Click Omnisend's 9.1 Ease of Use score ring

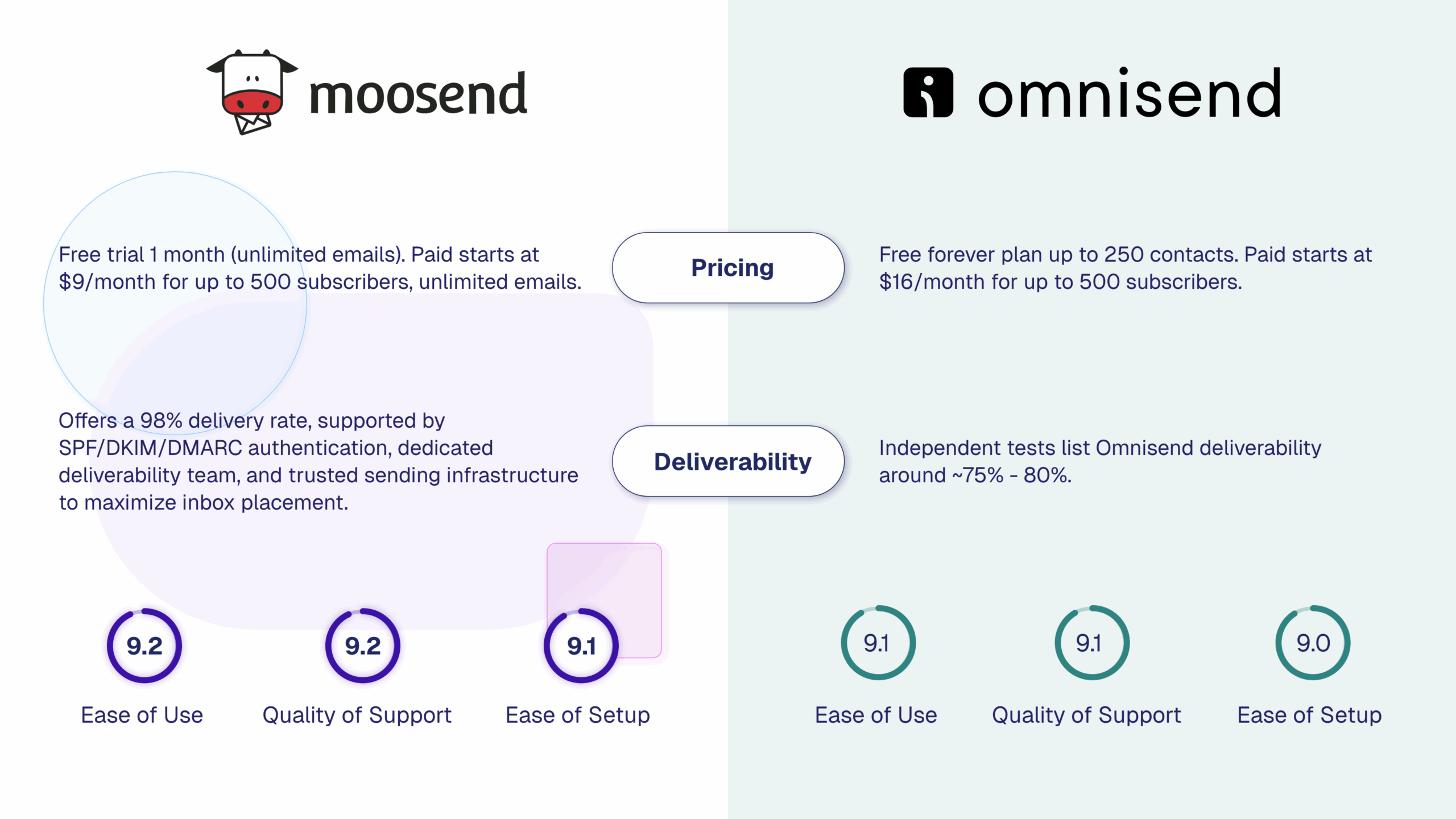click(878, 643)
